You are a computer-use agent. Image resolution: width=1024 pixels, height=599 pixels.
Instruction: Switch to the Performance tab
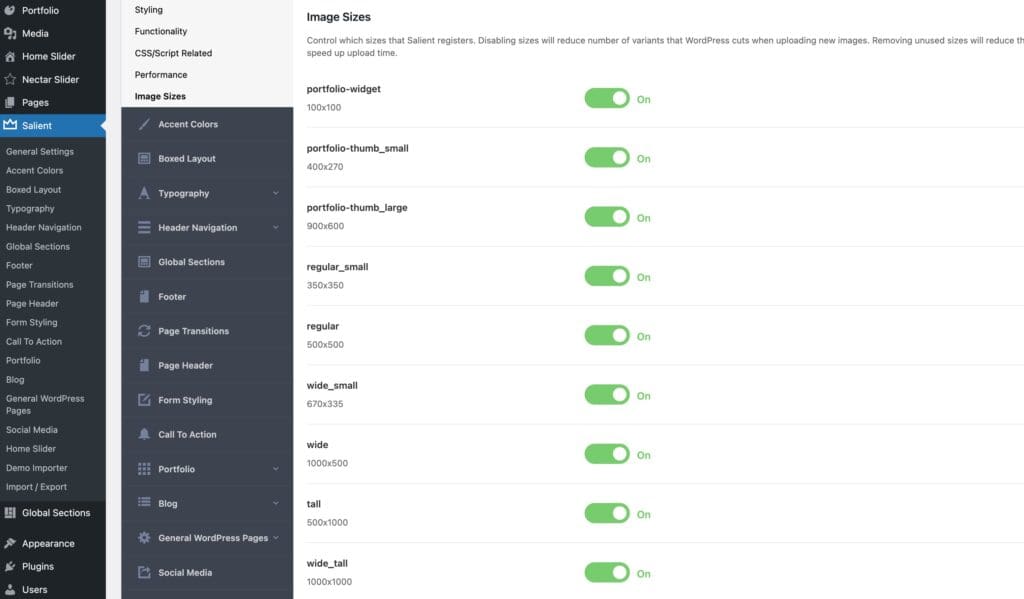(160, 74)
